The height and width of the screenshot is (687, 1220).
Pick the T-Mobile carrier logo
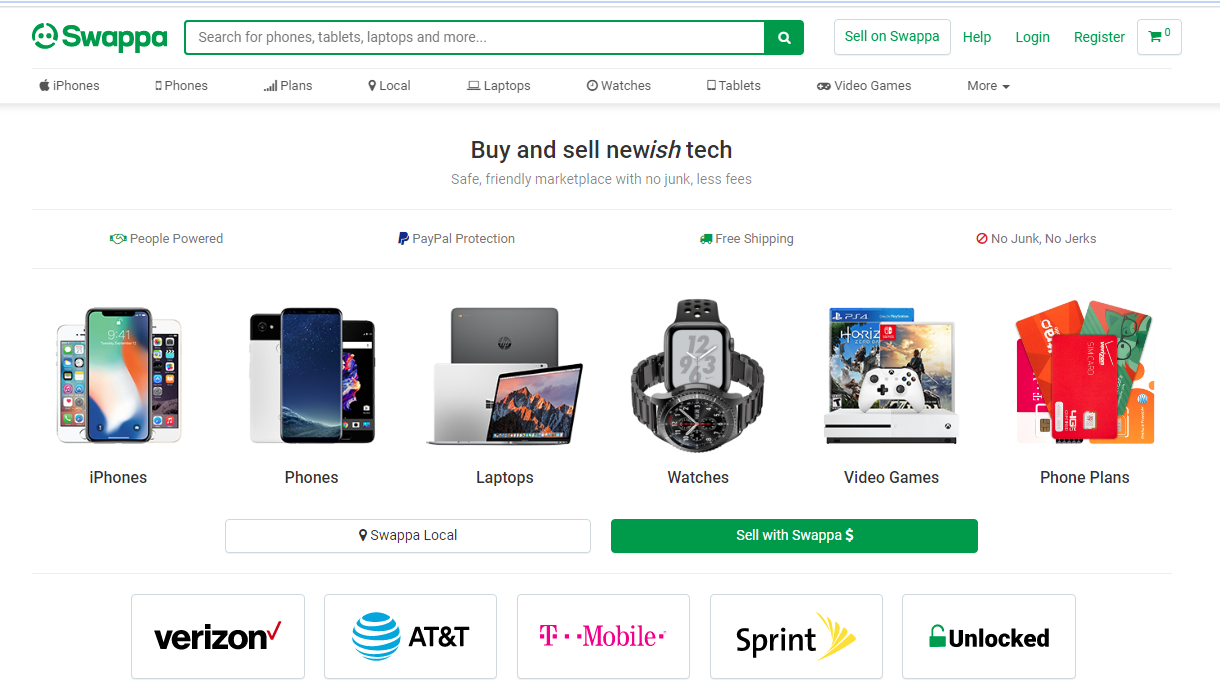pos(603,637)
